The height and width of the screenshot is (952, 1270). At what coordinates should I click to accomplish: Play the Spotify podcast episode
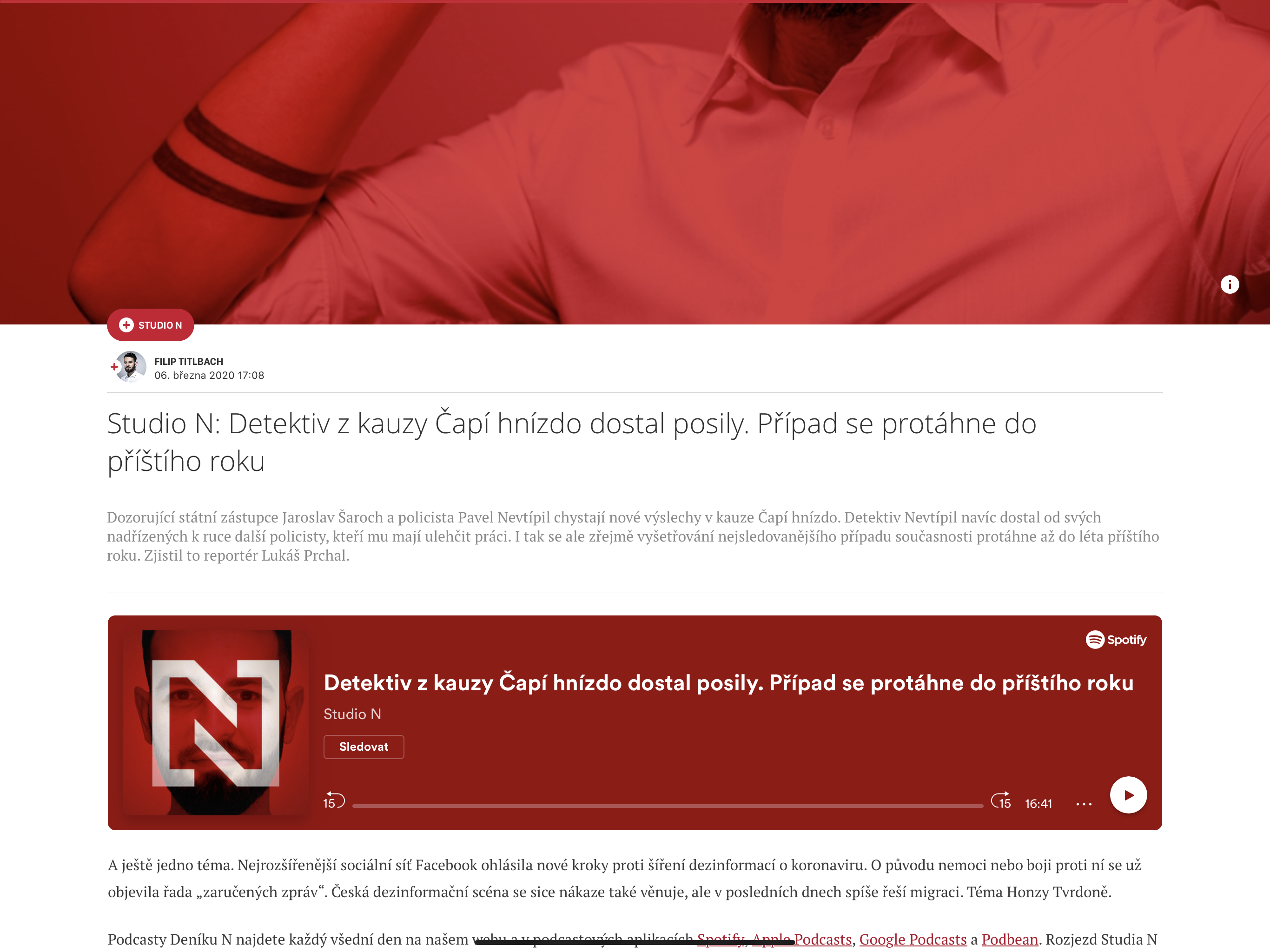(1128, 795)
